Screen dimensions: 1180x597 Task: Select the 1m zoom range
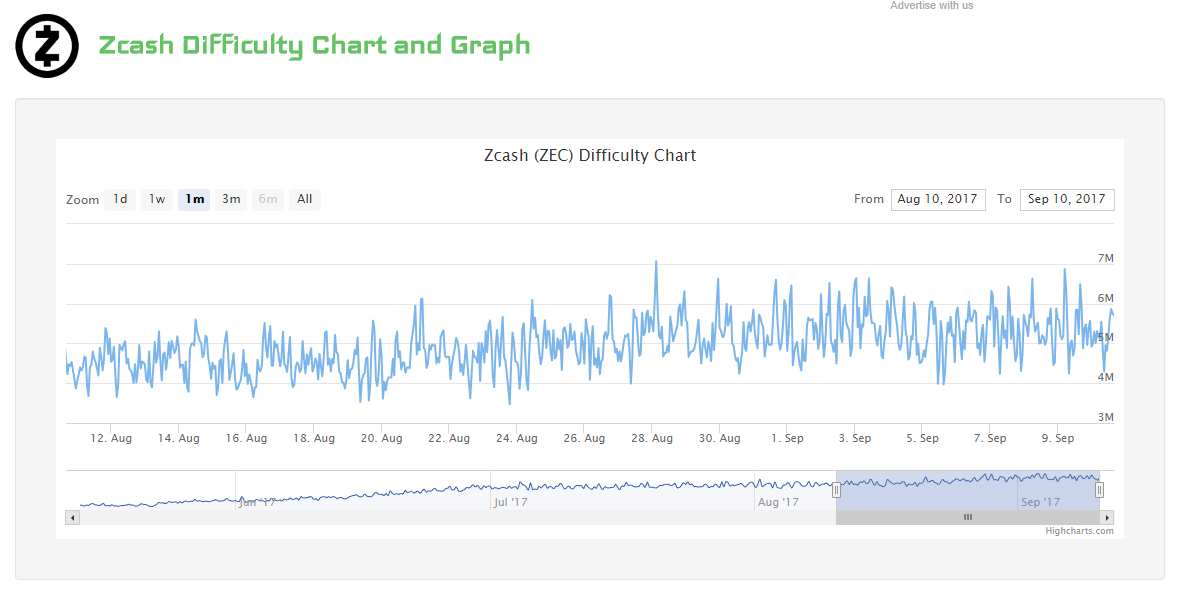click(194, 200)
